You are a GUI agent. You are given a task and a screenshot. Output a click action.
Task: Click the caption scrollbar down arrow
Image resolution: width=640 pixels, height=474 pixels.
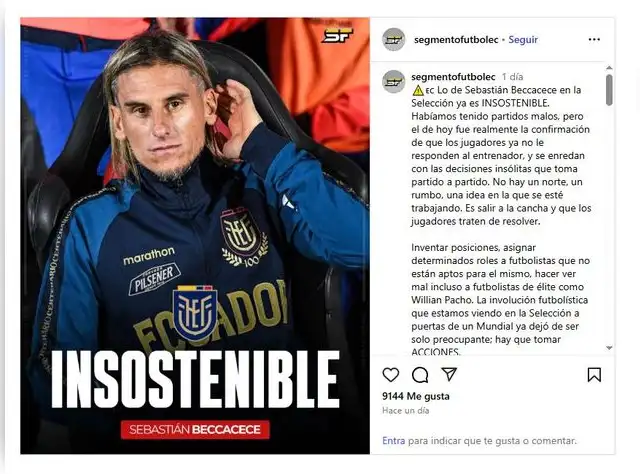pos(609,348)
